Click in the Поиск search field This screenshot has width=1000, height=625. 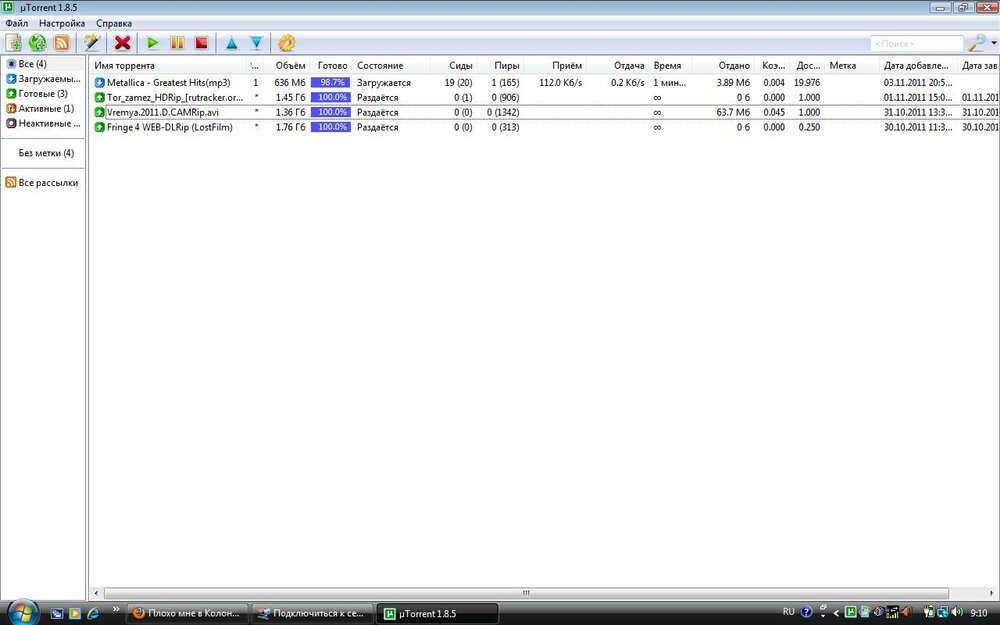pyautogui.click(x=916, y=43)
